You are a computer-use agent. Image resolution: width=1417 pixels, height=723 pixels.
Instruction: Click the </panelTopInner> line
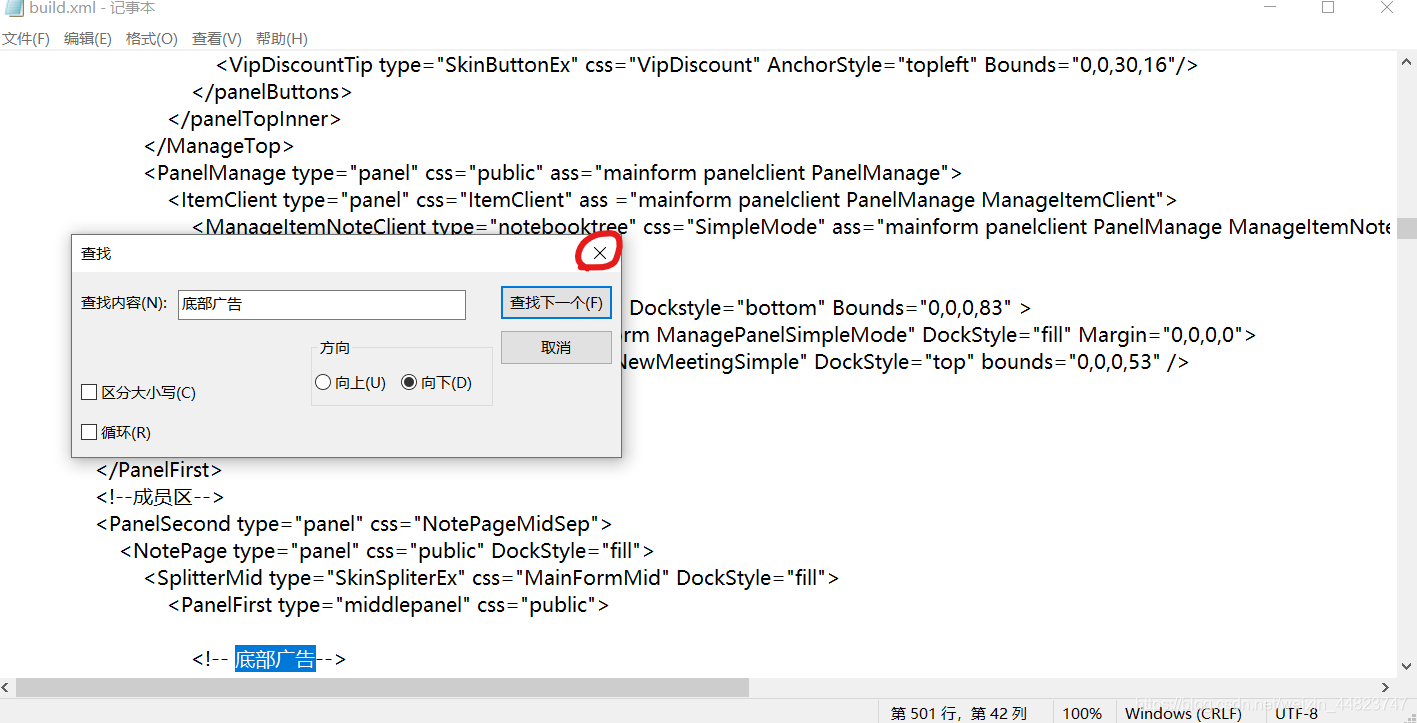[255, 119]
